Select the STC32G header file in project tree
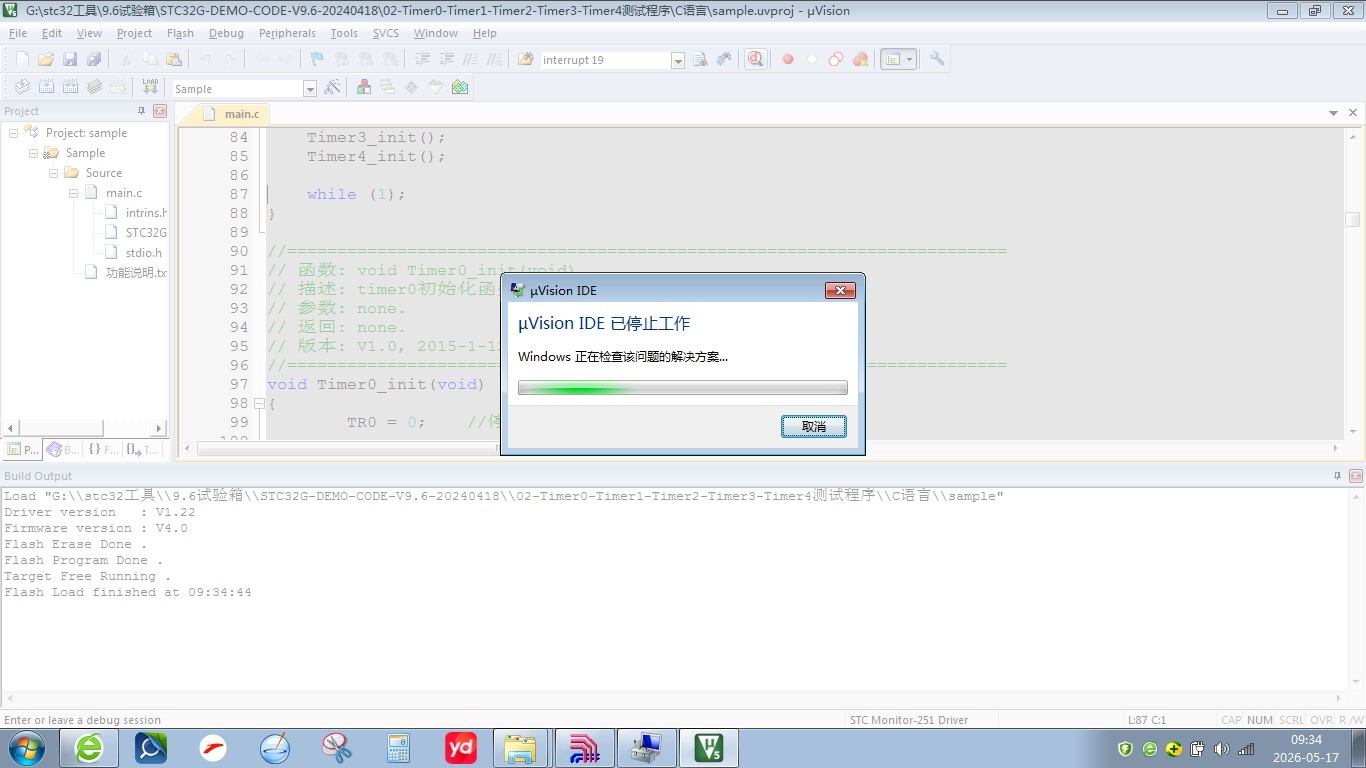The height and width of the screenshot is (768, 1366). point(146,233)
